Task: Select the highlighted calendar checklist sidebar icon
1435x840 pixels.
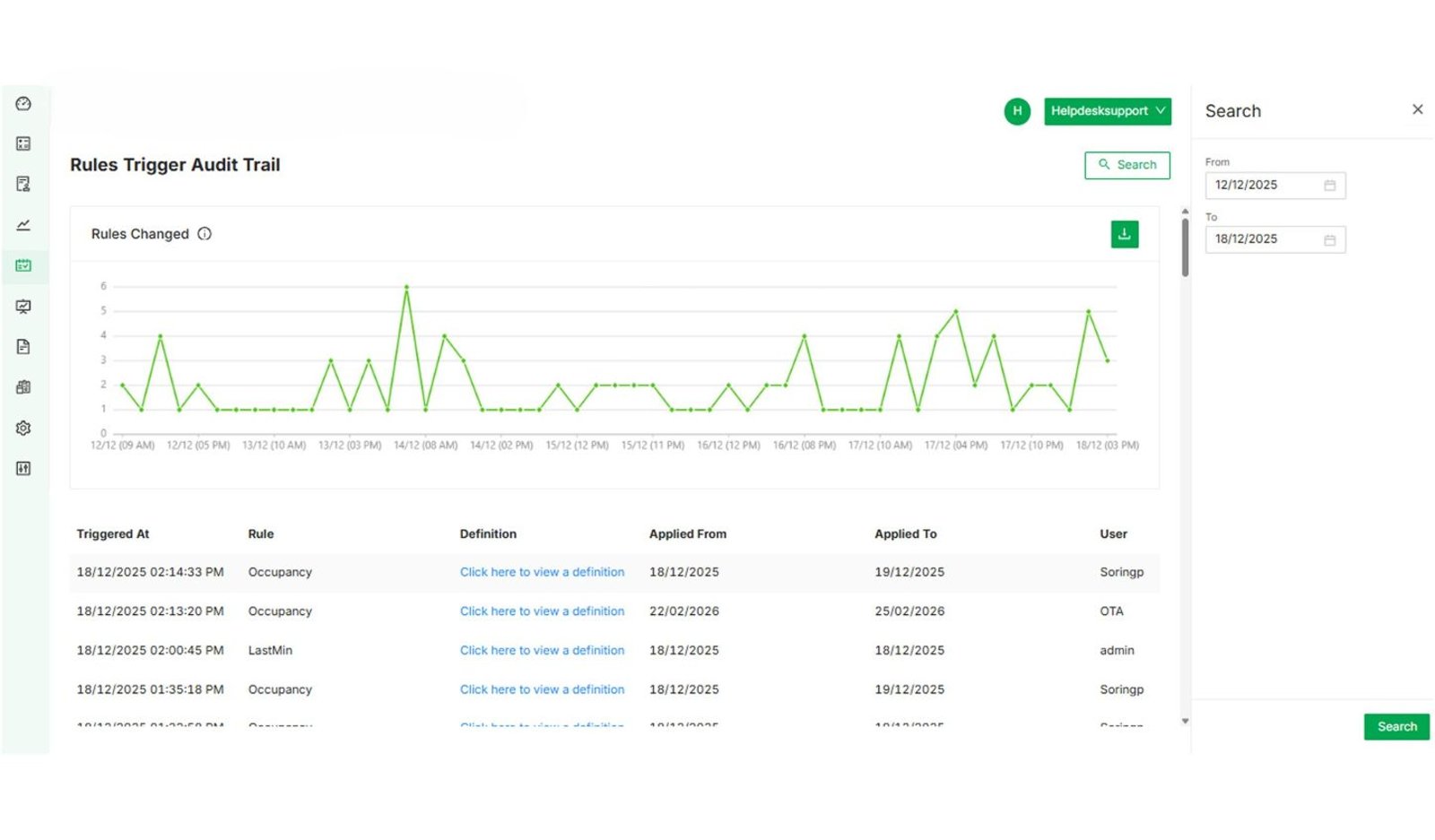Action: tap(23, 265)
